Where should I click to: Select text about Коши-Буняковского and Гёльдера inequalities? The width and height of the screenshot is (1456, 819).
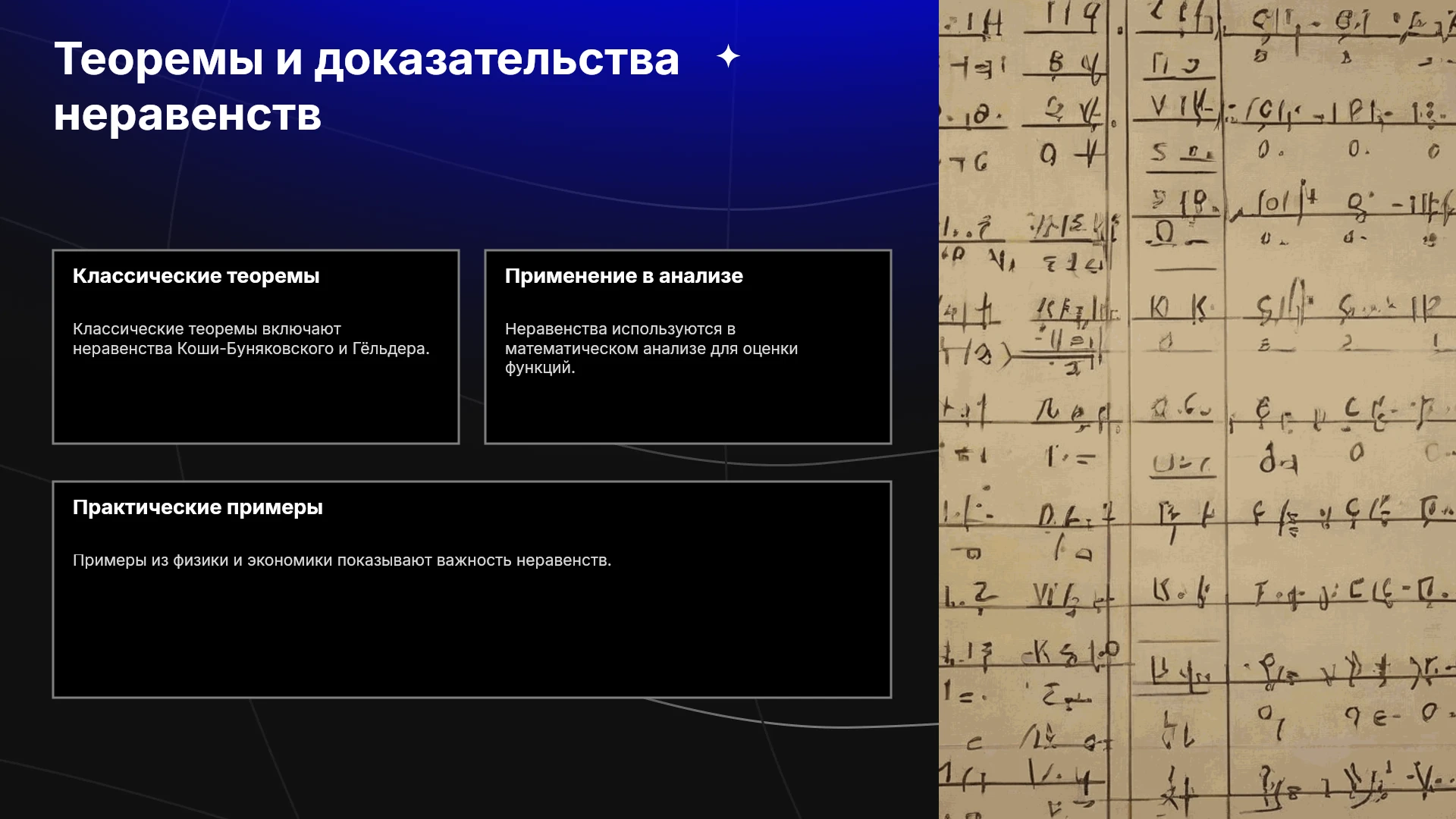[251, 339]
